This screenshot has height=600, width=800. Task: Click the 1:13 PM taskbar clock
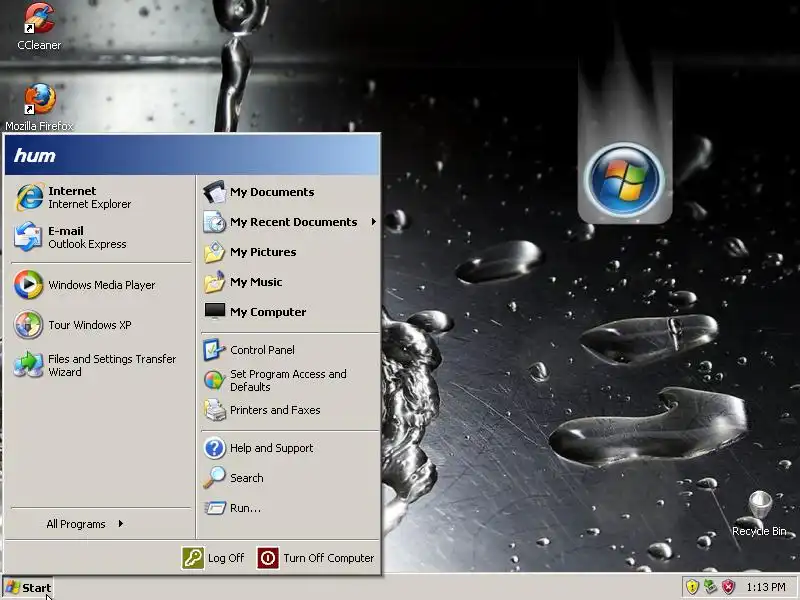coord(766,587)
